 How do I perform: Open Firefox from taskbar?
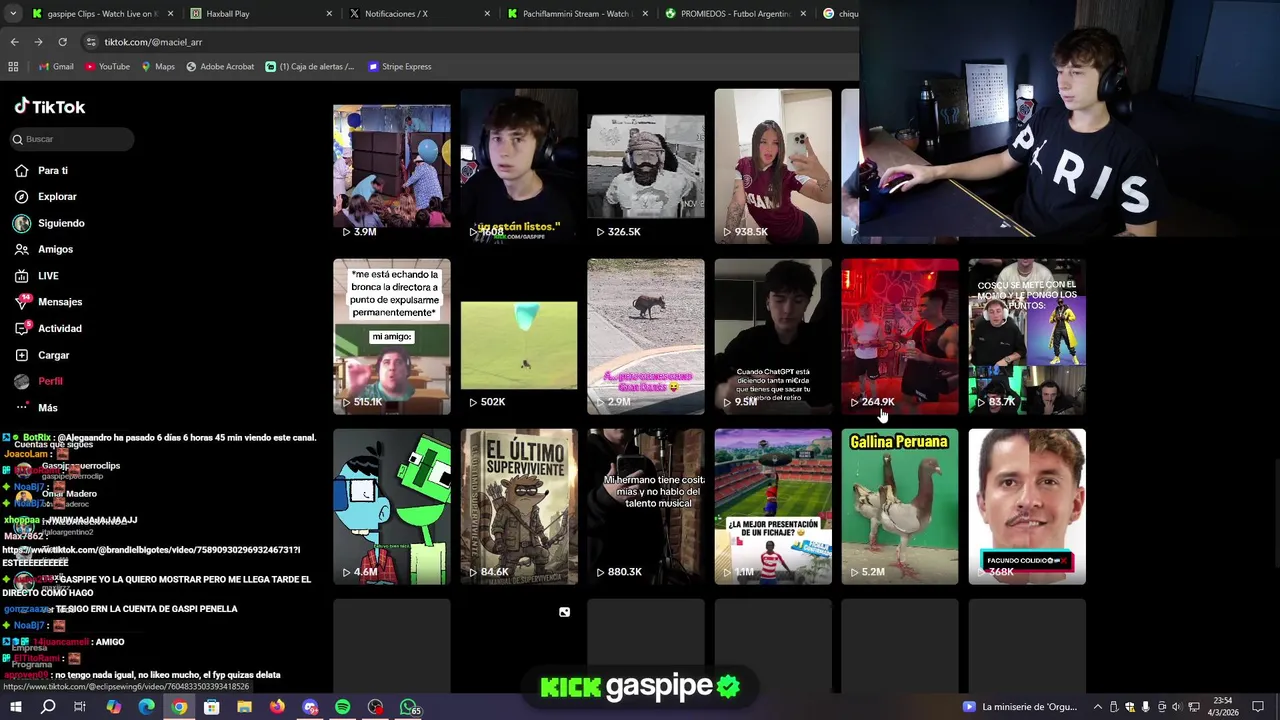click(277, 707)
